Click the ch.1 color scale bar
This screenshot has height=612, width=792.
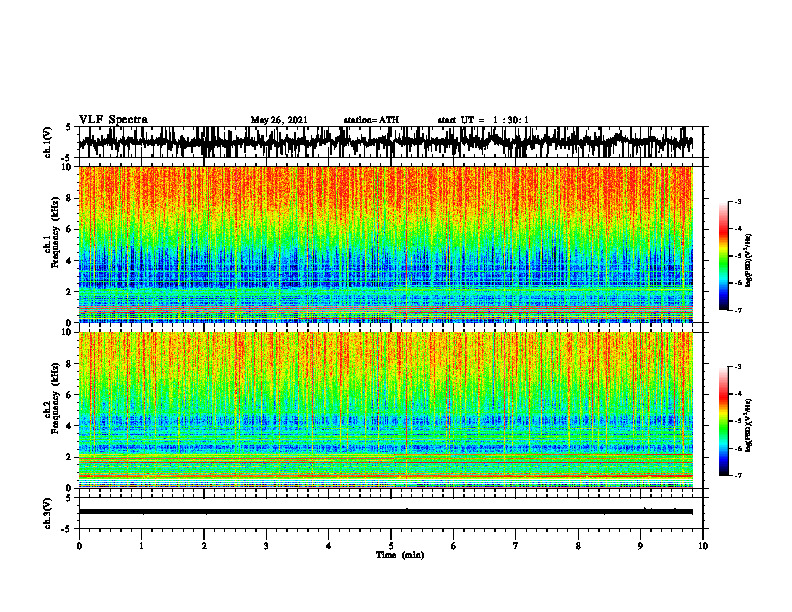point(723,256)
